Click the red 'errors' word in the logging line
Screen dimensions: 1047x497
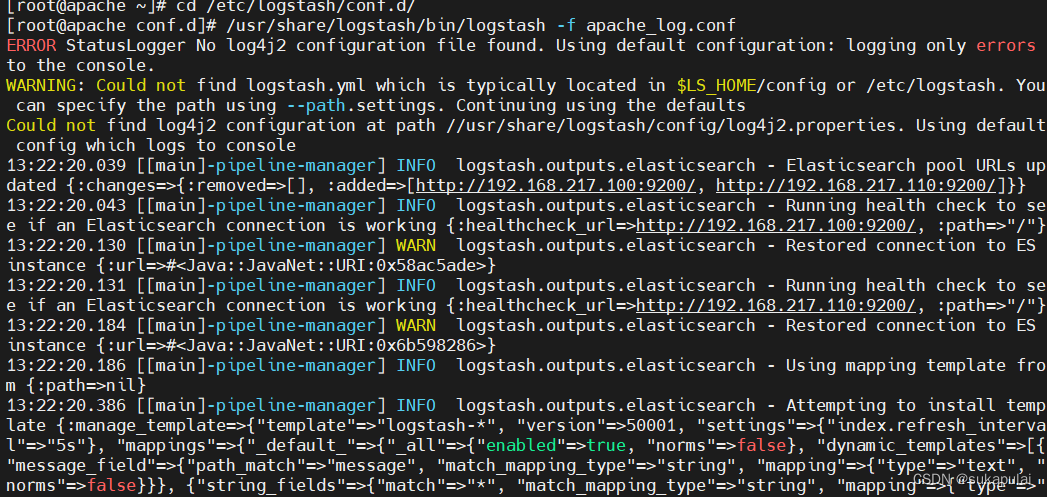[x=1006, y=46]
